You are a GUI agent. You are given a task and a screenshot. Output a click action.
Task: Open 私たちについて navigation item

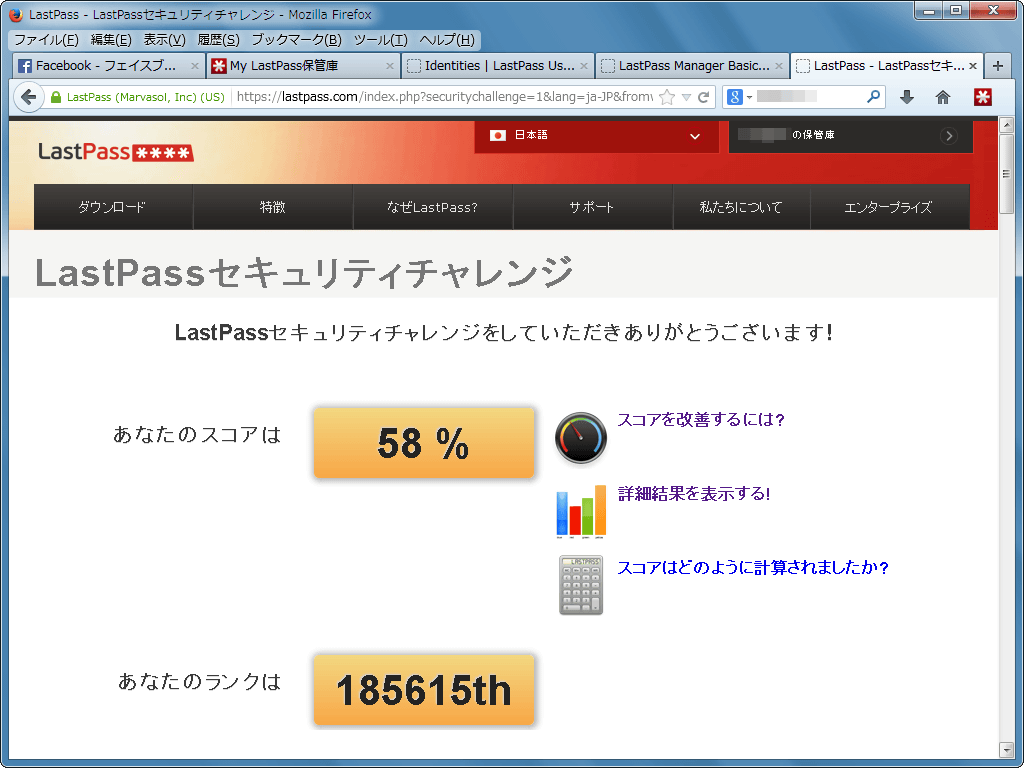(x=741, y=207)
